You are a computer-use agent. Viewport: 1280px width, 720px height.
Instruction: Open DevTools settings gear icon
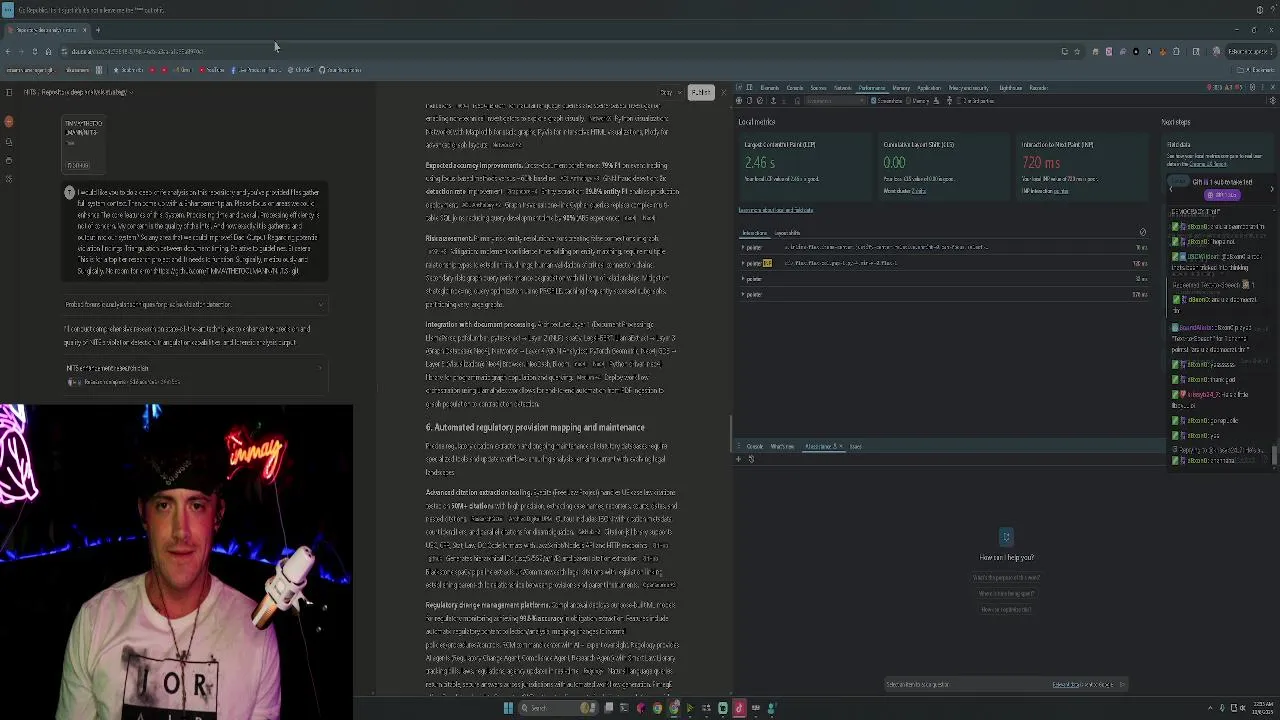(x=1252, y=88)
